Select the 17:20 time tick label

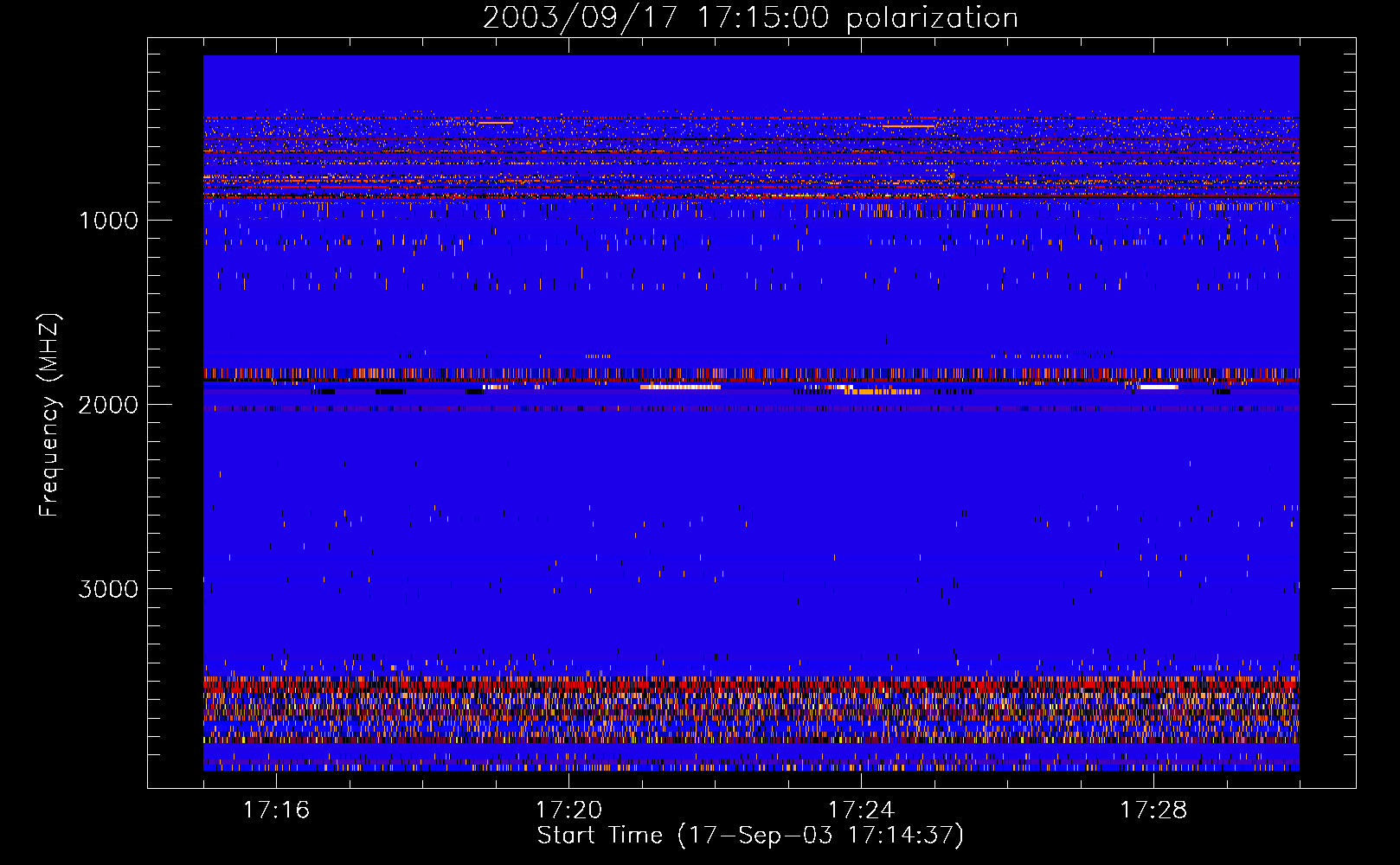[568, 811]
